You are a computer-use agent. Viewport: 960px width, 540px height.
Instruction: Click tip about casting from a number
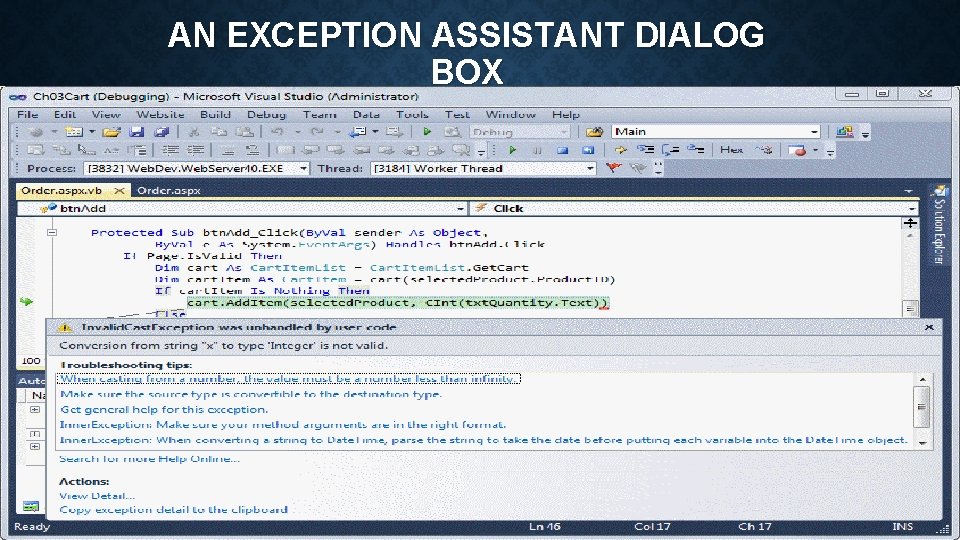tap(288, 379)
